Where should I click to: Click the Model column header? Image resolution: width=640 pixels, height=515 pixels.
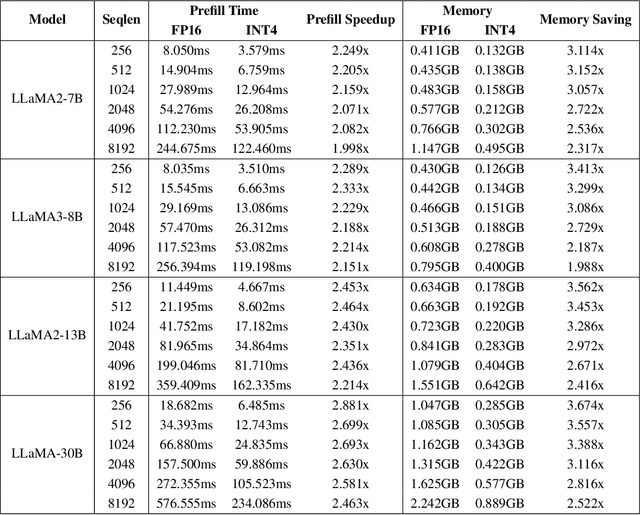(46, 19)
